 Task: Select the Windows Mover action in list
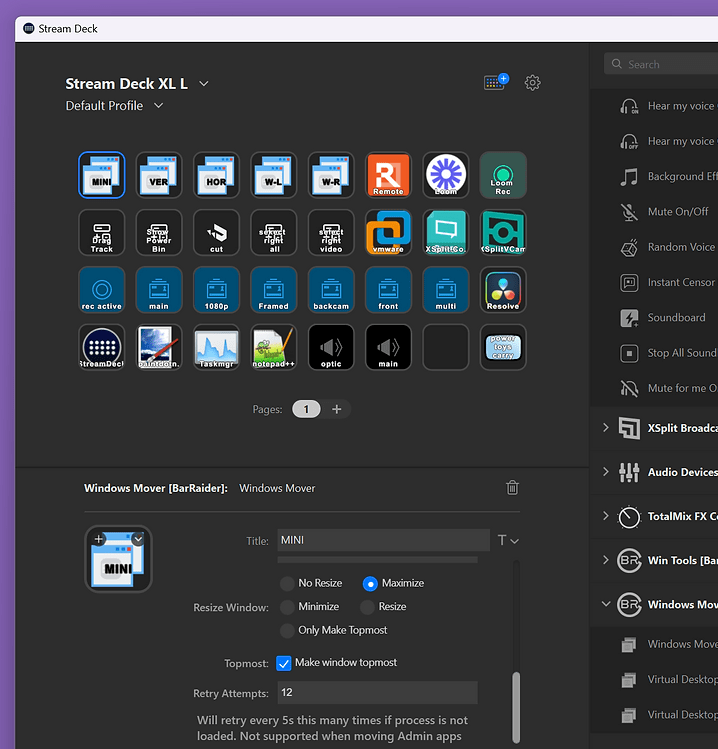click(668, 644)
